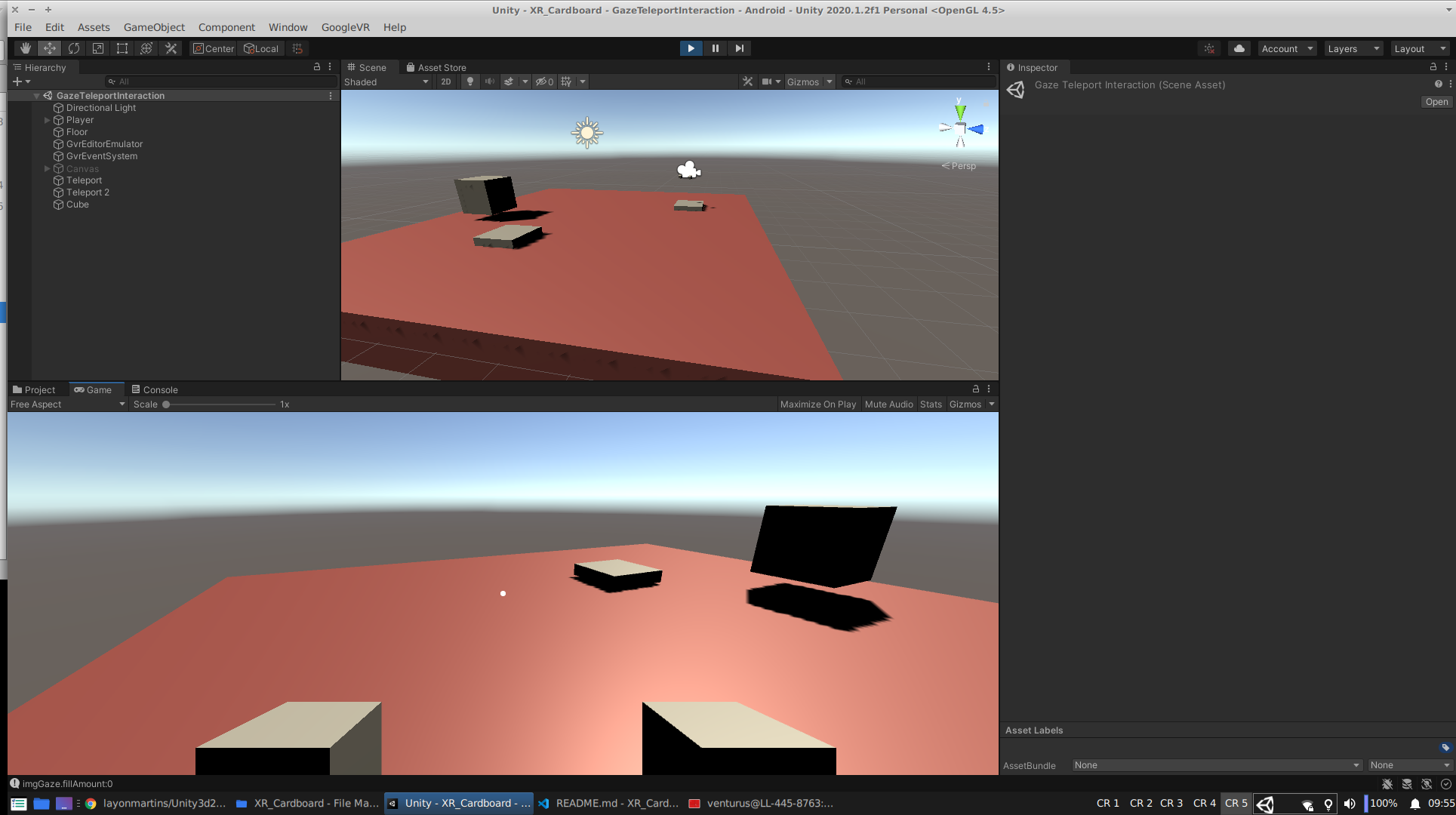
Task: Open the Layers dropdown
Action: click(1353, 48)
